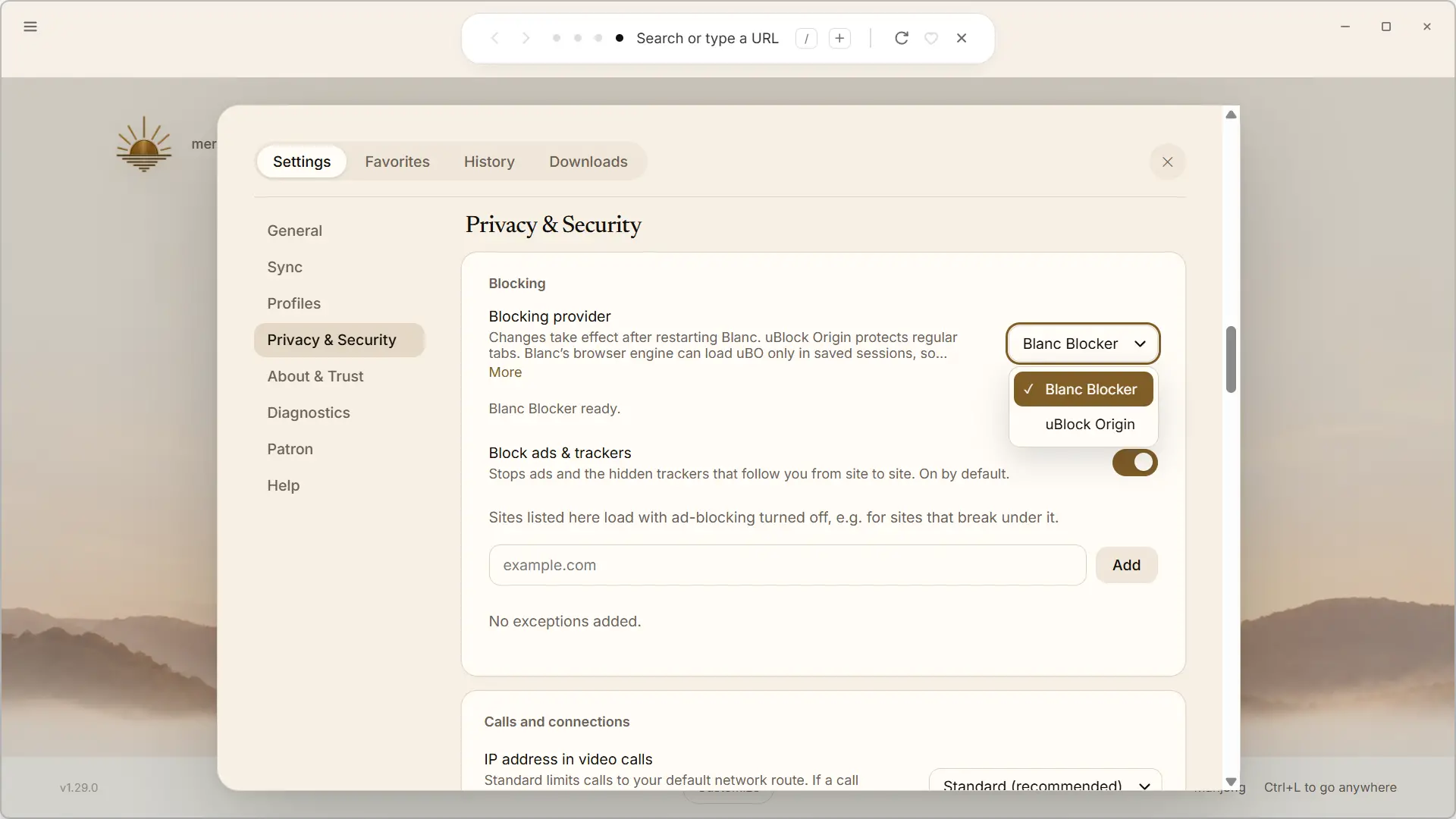Click the Blanc Blocker ready status text
1456x819 pixels.
(x=554, y=409)
